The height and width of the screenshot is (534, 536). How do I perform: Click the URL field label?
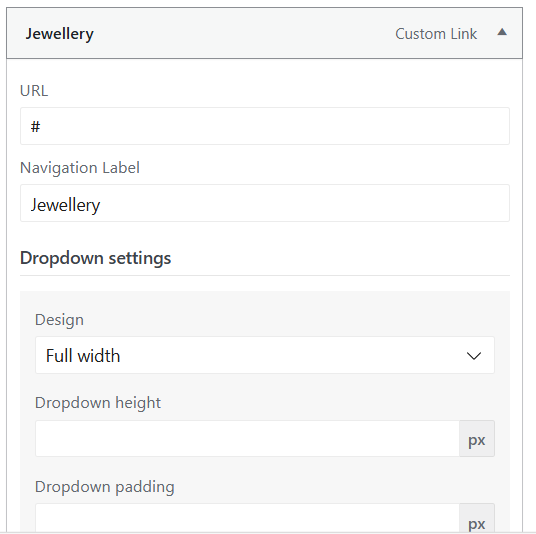(x=34, y=91)
